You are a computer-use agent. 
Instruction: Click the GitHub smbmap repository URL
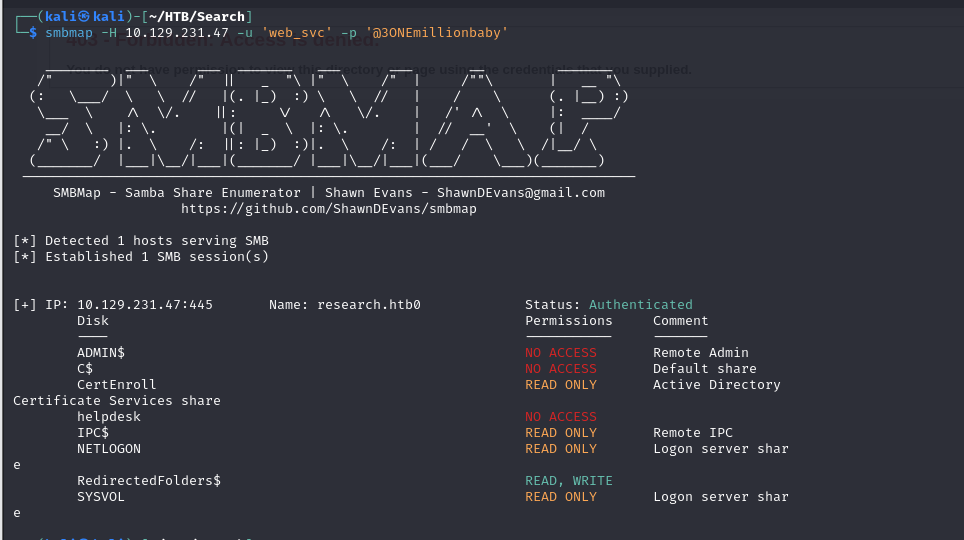[328, 208]
